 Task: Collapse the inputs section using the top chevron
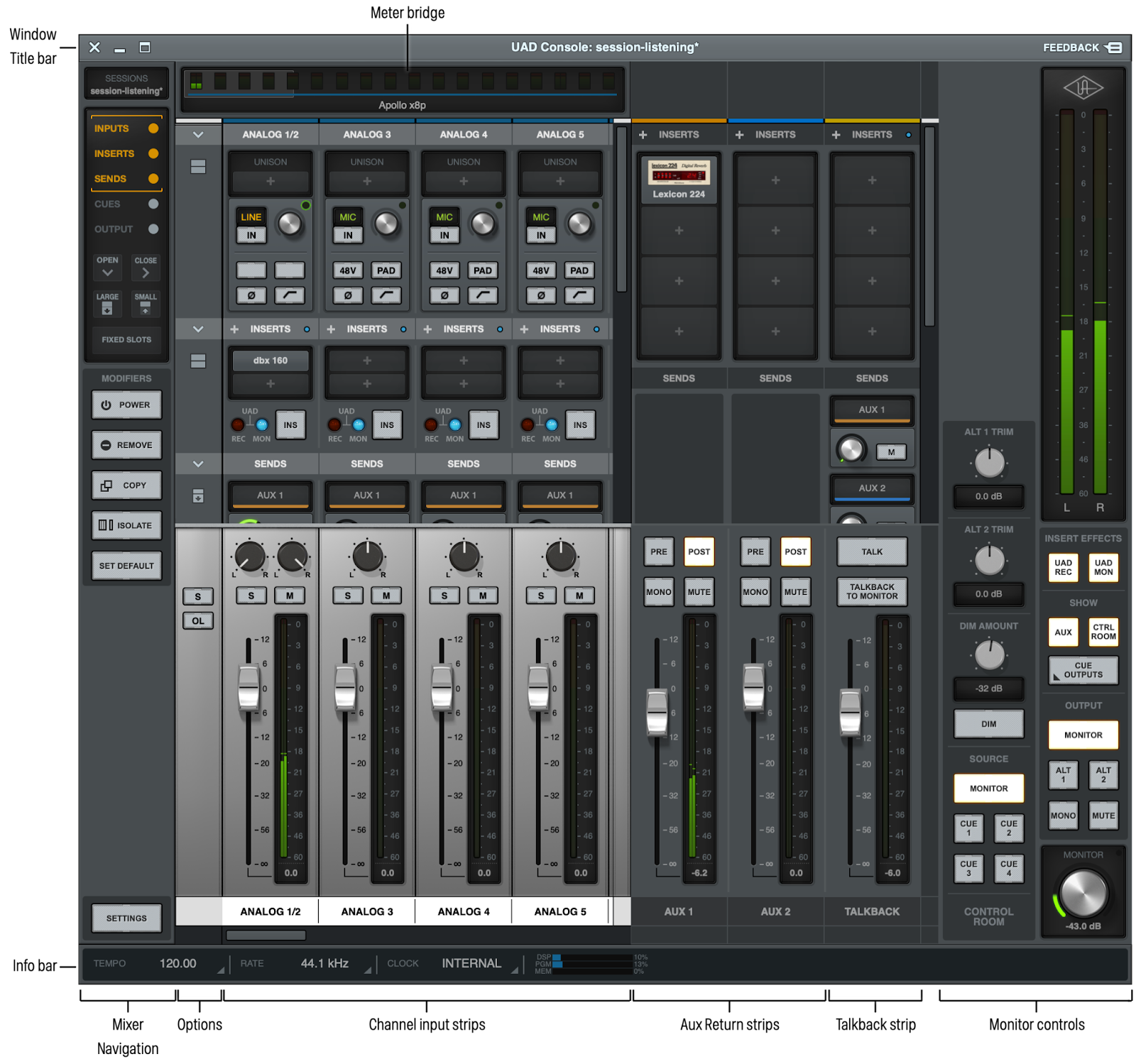pos(198,134)
